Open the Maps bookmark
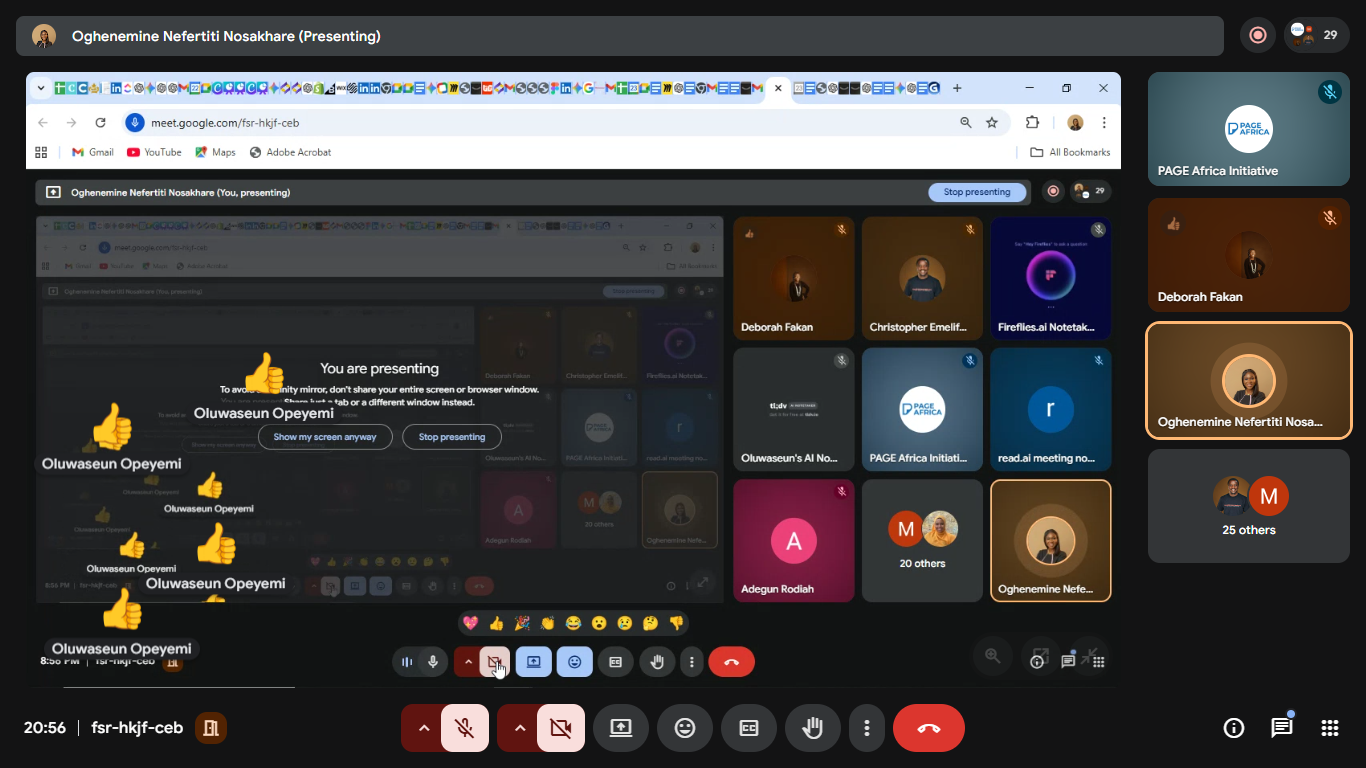 point(215,152)
